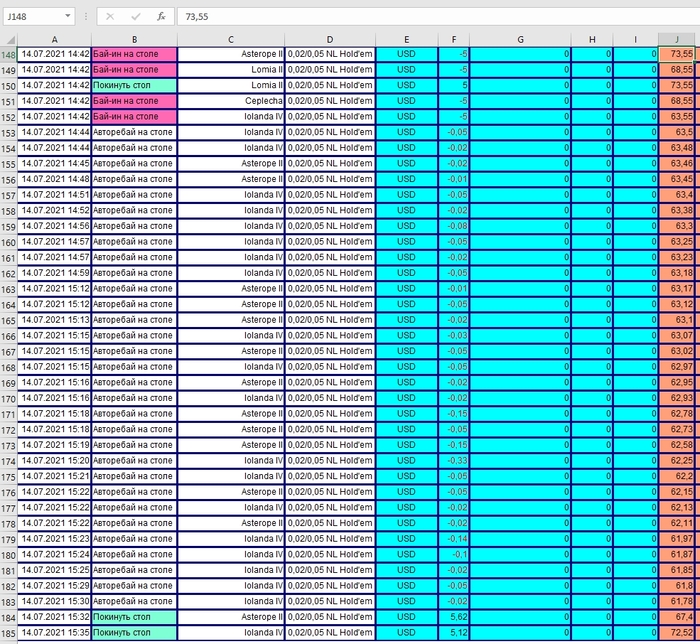Screen dimensions: 700x644
Task: Select row 185 header
Action: coord(8,633)
